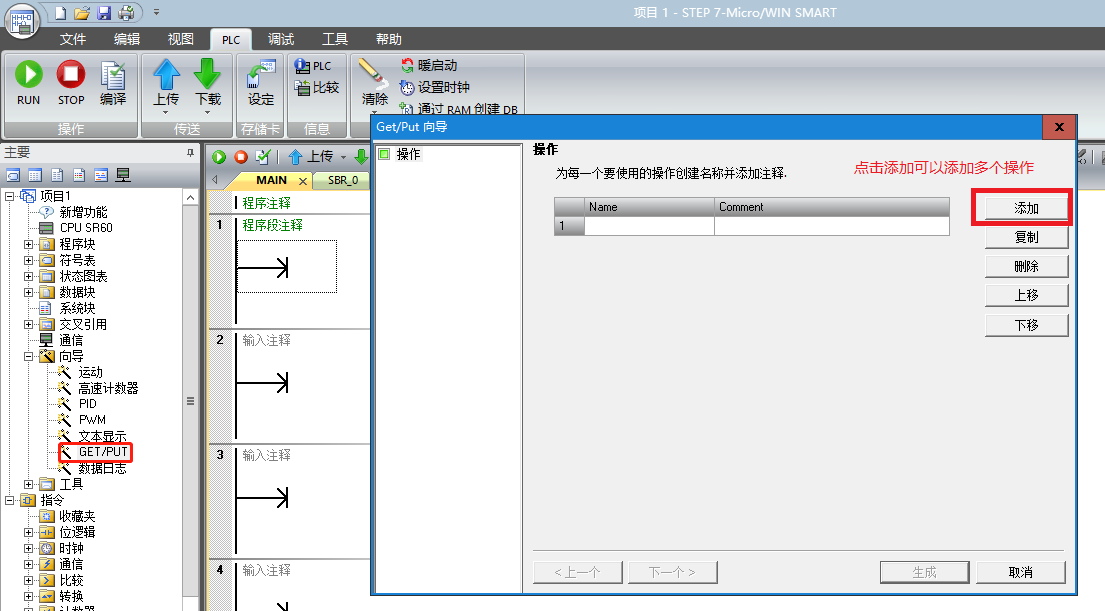The width and height of the screenshot is (1105, 611).
Task: Open the 工具 menu tab
Action: tap(335, 39)
